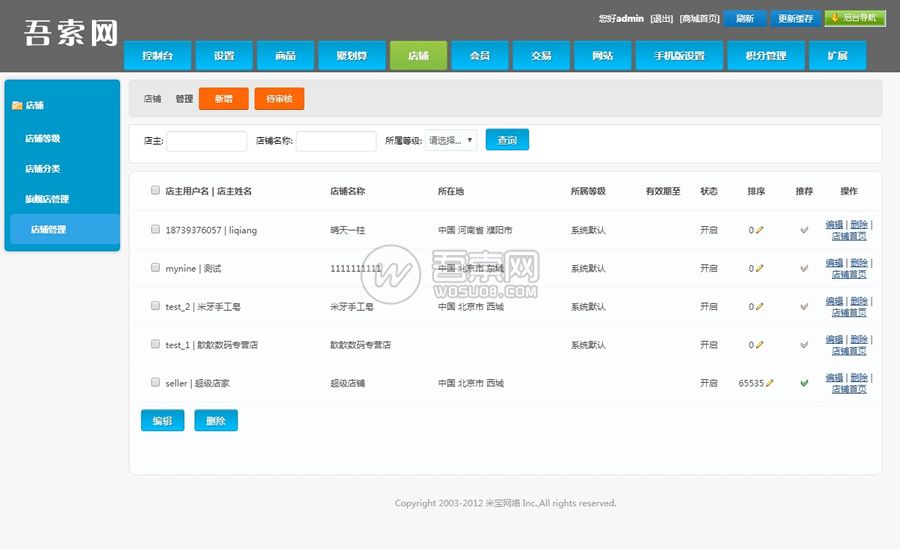Image resolution: width=900 pixels, height=549 pixels.
Task: Switch to the 会员 navigation tab
Action: (x=480, y=56)
